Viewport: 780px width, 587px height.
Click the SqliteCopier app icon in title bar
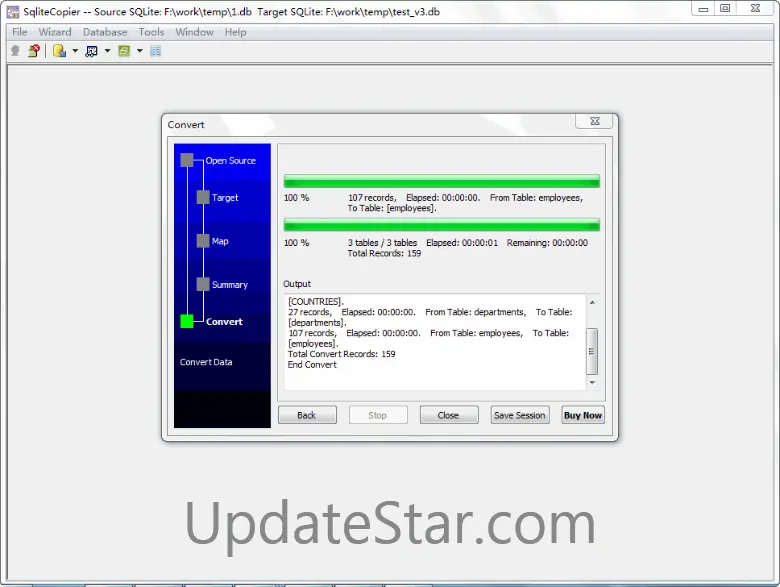[x=12, y=11]
